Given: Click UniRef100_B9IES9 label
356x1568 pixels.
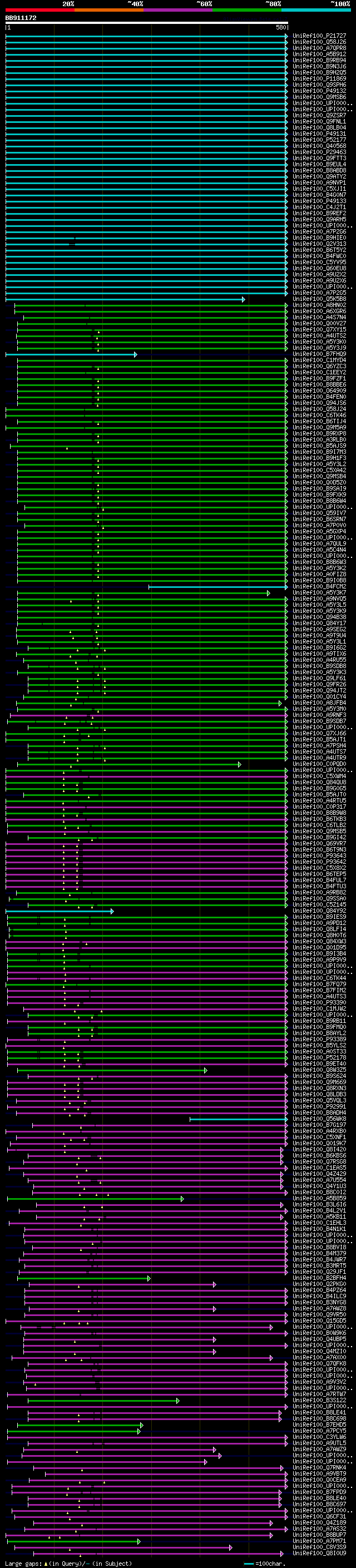Looking at the screenshot, I should click(x=319, y=917).
